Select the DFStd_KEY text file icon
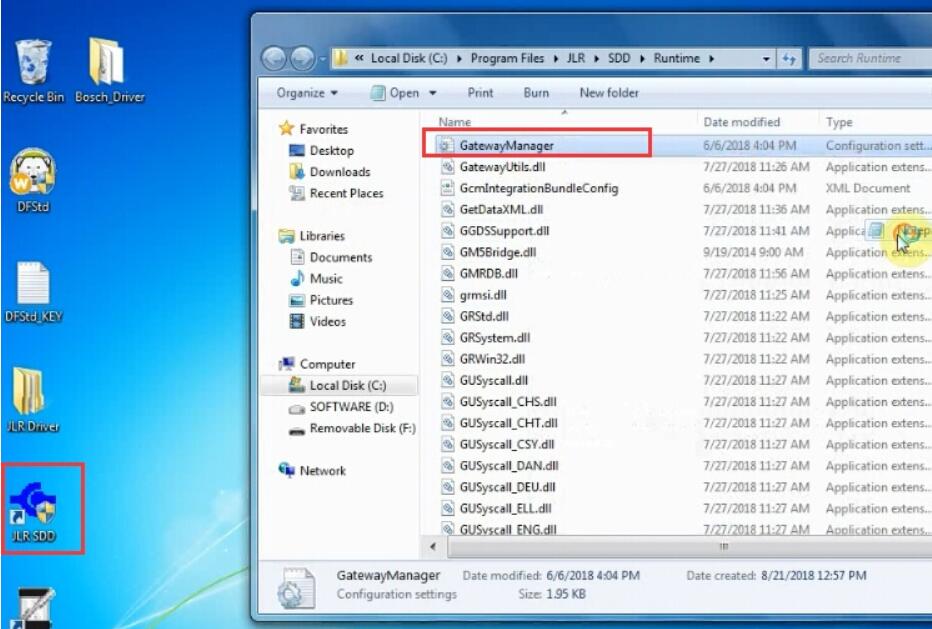This screenshot has height=629, width=932. (x=34, y=288)
